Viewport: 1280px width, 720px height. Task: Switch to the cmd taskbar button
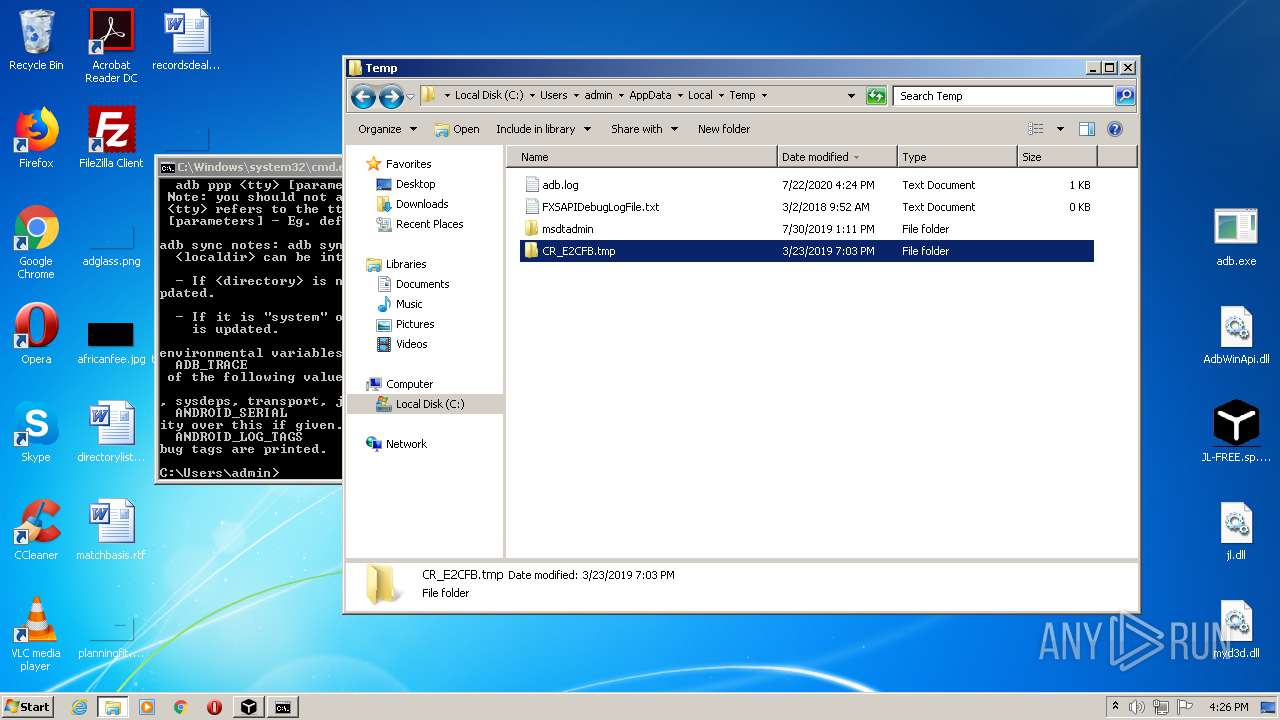point(283,707)
